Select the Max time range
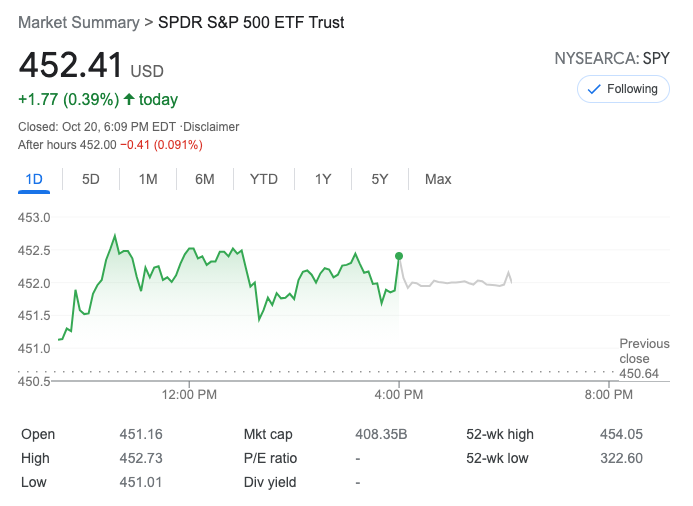Viewport: 693px width, 506px height. pos(438,179)
